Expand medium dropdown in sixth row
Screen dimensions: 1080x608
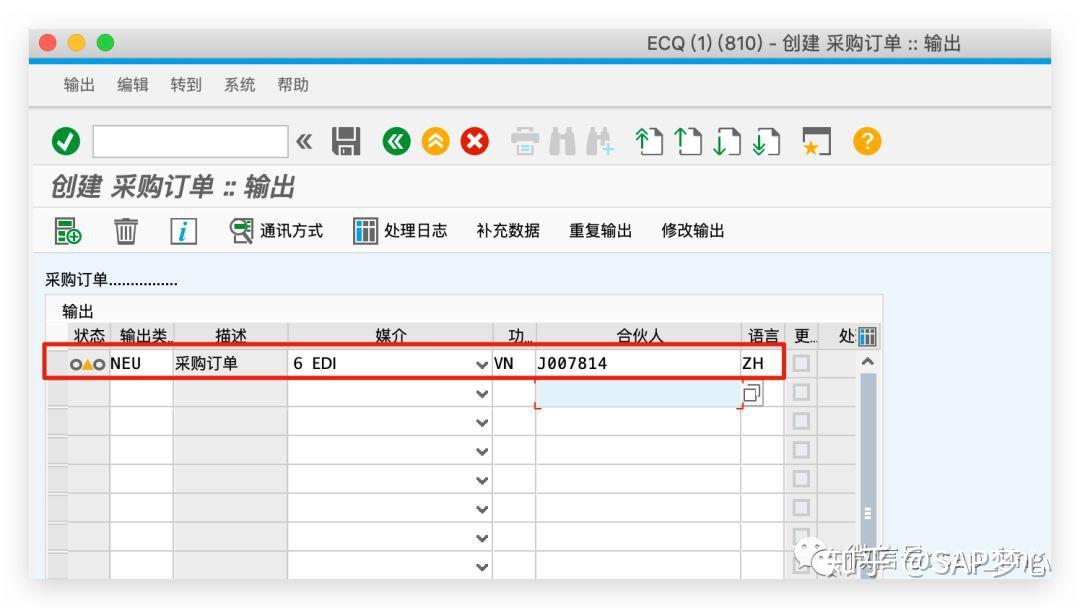pos(482,510)
